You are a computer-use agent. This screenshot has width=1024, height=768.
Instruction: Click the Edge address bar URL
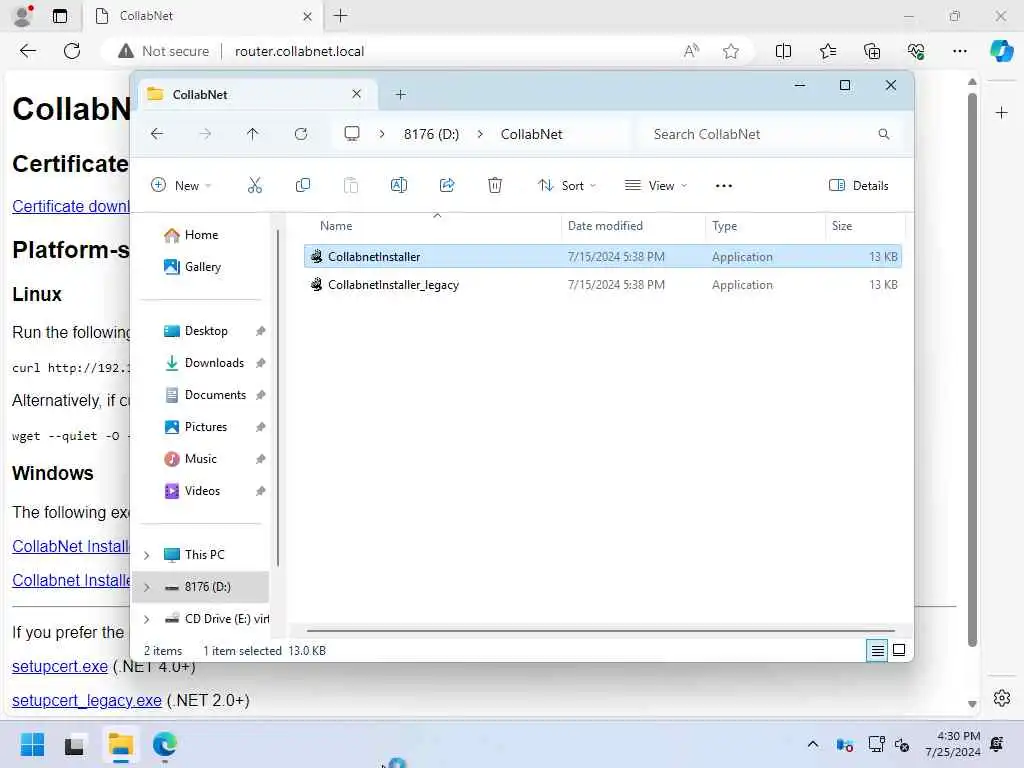(x=299, y=51)
